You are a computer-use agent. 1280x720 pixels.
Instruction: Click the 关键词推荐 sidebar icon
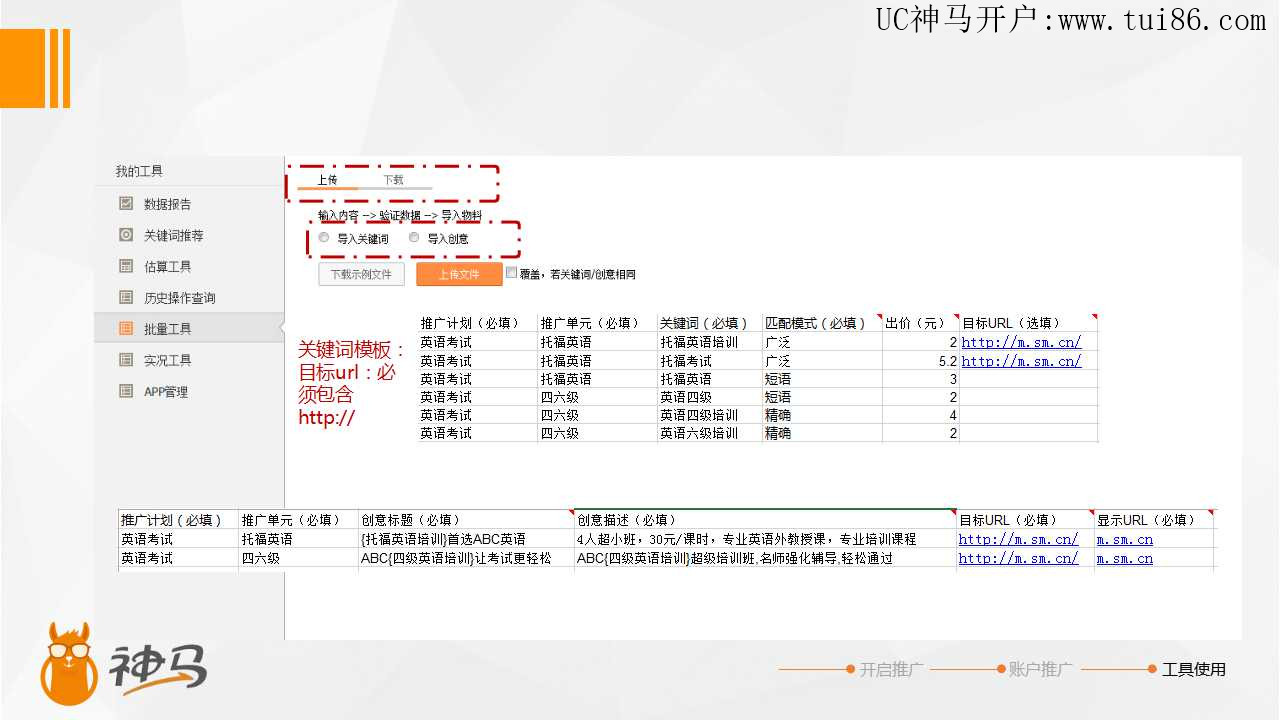pyautogui.click(x=126, y=235)
